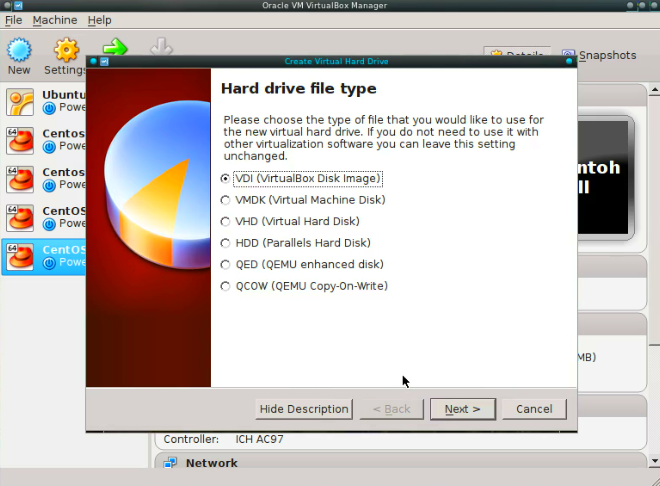This screenshot has width=660, height=486.
Task: Pick QCOW (QEMU Copy-On-Write) option
Action: pos(304,286)
